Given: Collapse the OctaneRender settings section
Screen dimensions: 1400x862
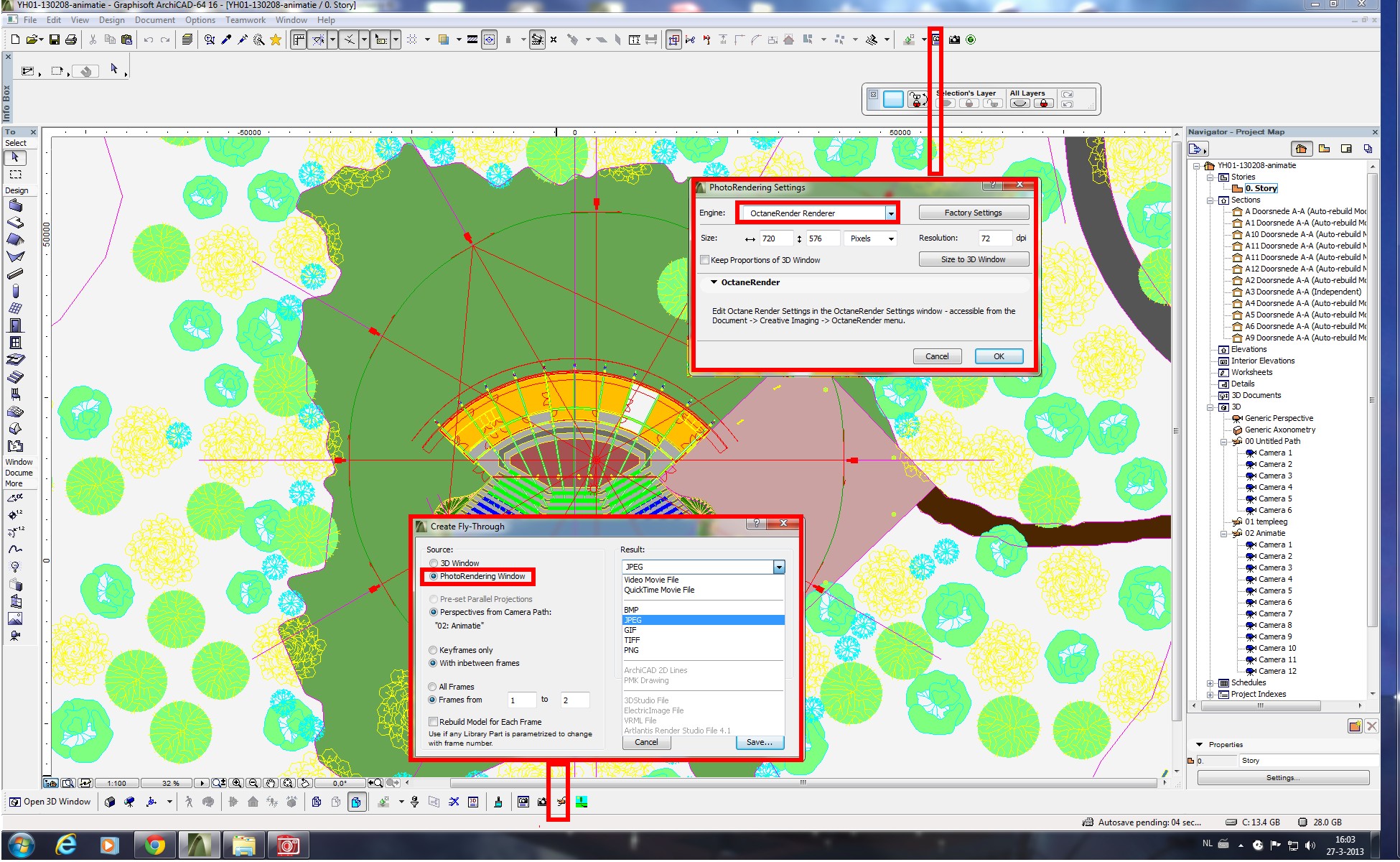Looking at the screenshot, I should click(x=714, y=282).
